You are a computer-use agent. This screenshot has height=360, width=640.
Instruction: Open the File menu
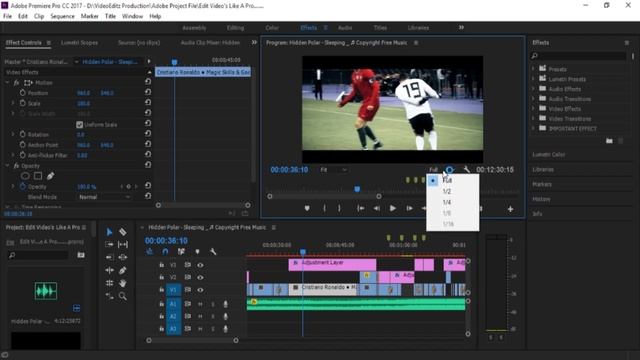7,16
